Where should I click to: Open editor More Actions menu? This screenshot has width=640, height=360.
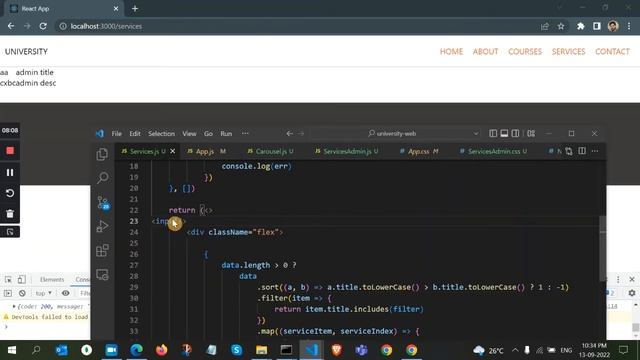pos(595,151)
